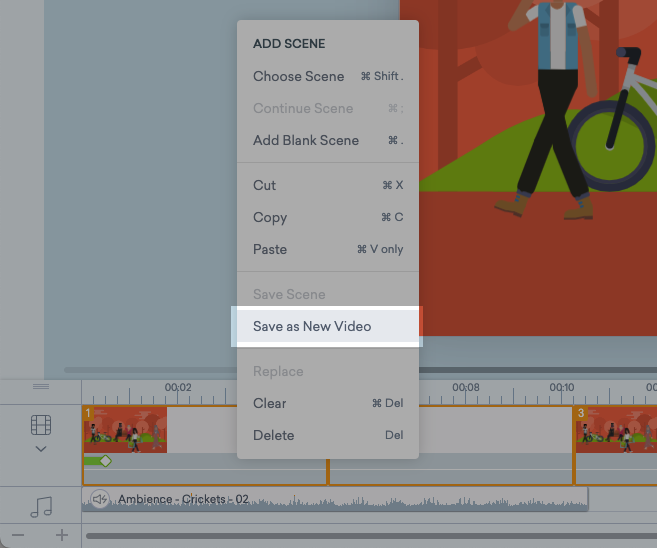Image resolution: width=657 pixels, height=548 pixels.
Task: Click the 00:02 mark on the ruler
Action: (178, 387)
